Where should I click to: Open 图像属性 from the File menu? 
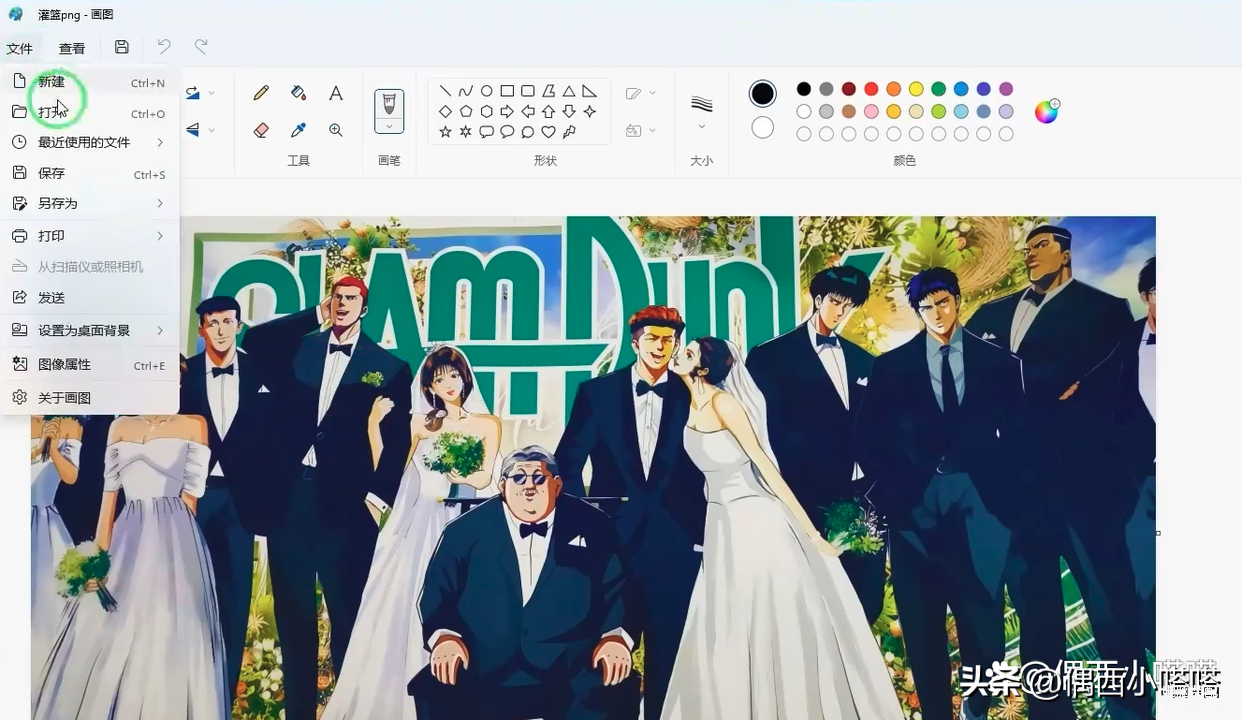90,365
